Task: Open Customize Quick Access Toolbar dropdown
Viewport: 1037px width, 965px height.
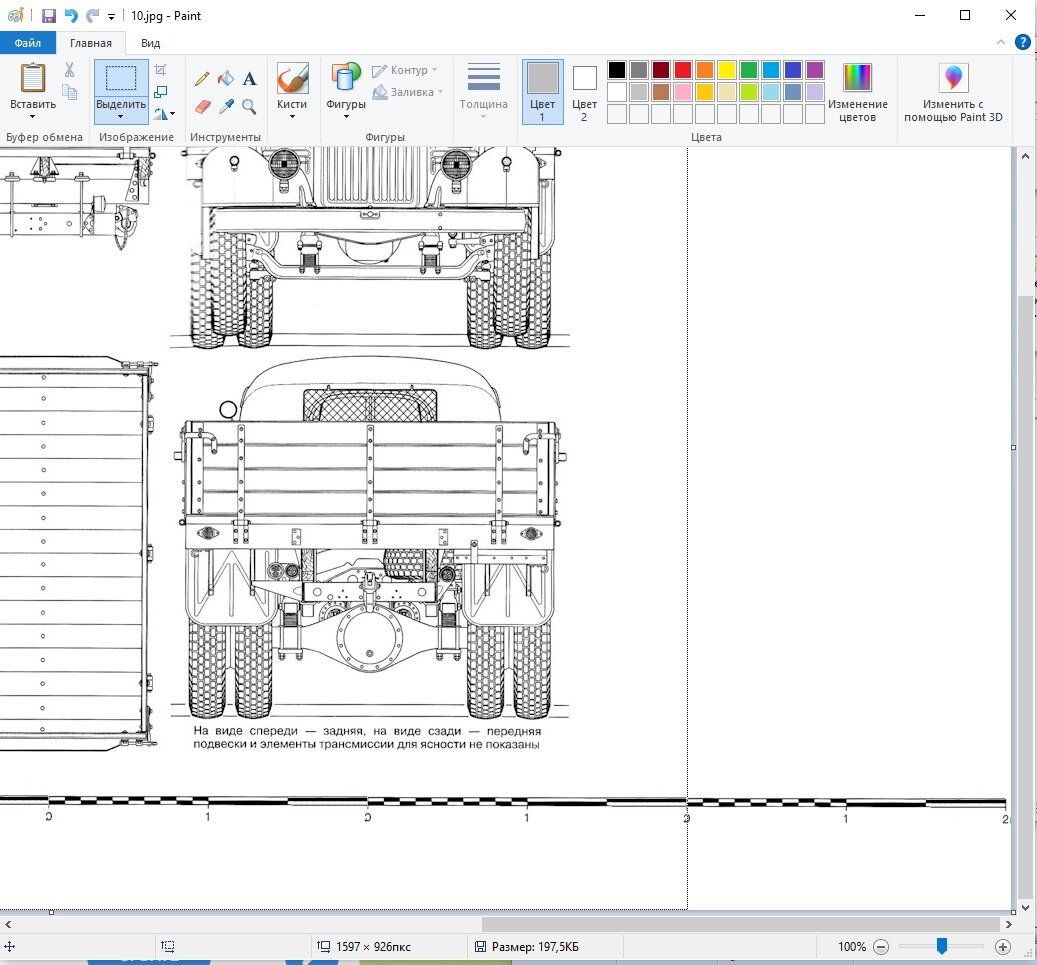Action: click(111, 17)
